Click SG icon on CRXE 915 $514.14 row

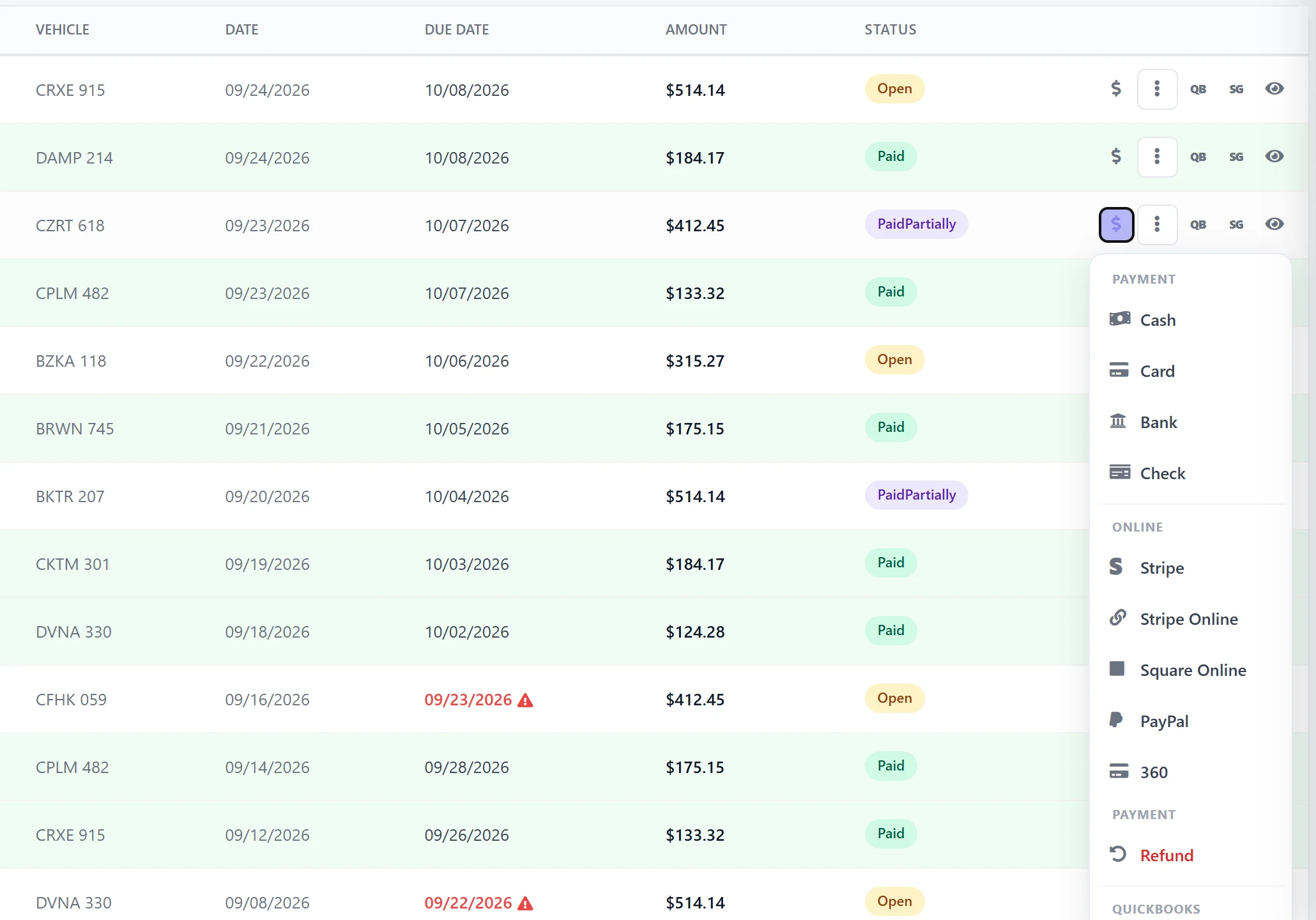tap(1236, 89)
